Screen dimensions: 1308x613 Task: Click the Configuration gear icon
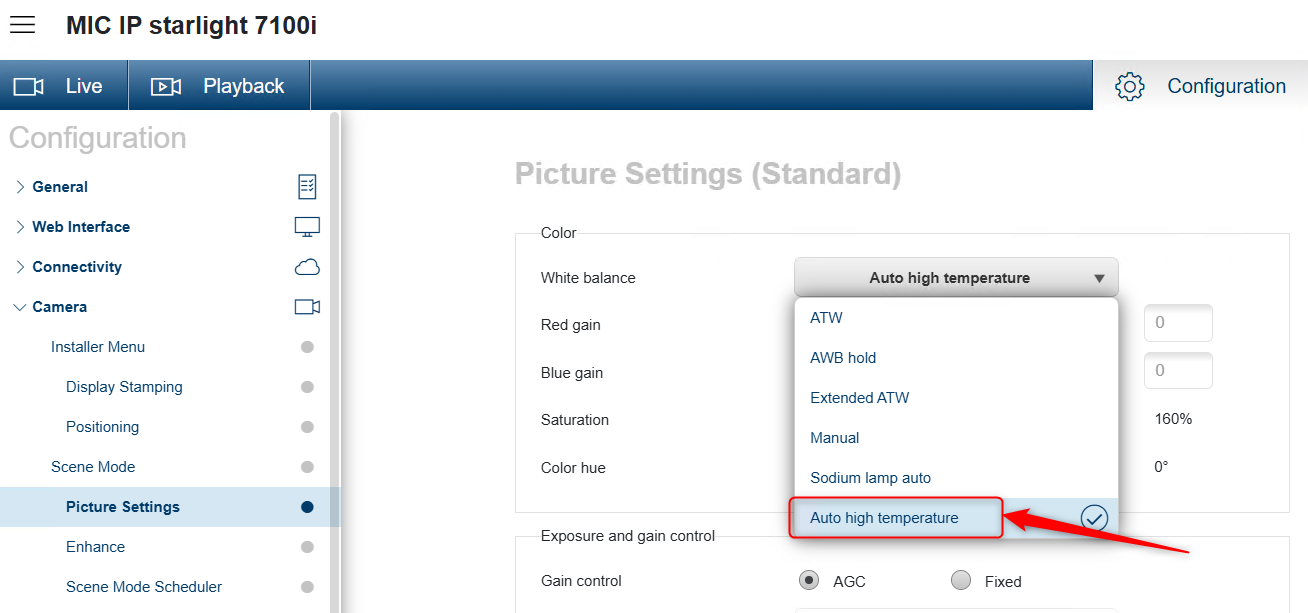coord(1129,86)
